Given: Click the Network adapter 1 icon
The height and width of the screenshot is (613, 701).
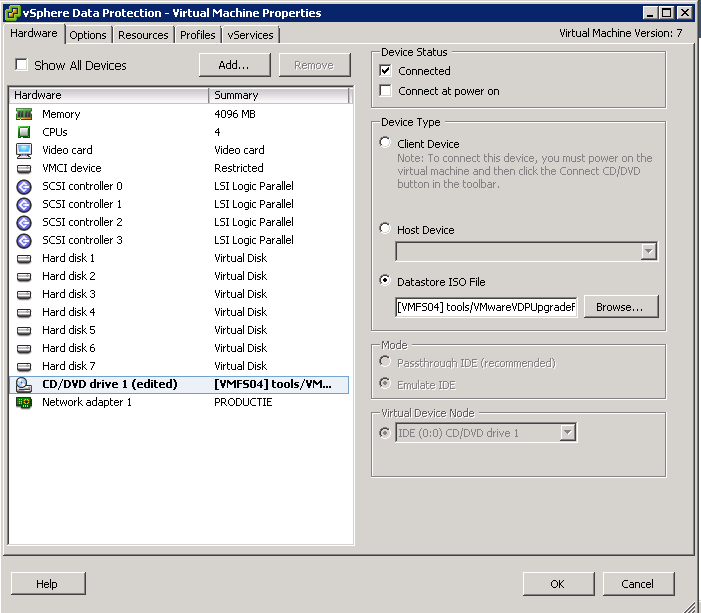Looking at the screenshot, I should [x=24, y=402].
